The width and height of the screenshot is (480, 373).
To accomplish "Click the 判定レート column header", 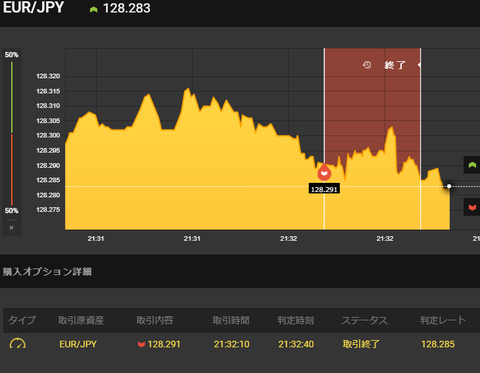I will click(x=443, y=320).
